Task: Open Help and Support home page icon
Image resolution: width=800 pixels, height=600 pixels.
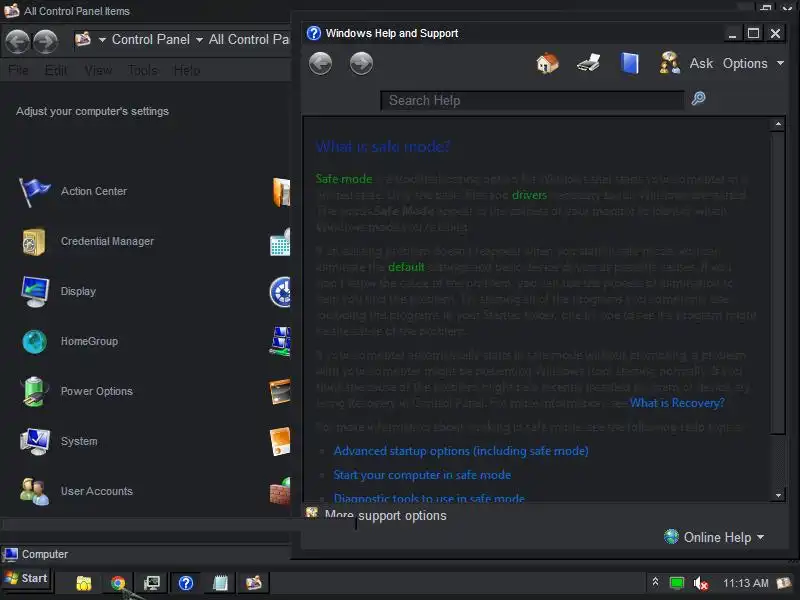Action: pyautogui.click(x=547, y=63)
